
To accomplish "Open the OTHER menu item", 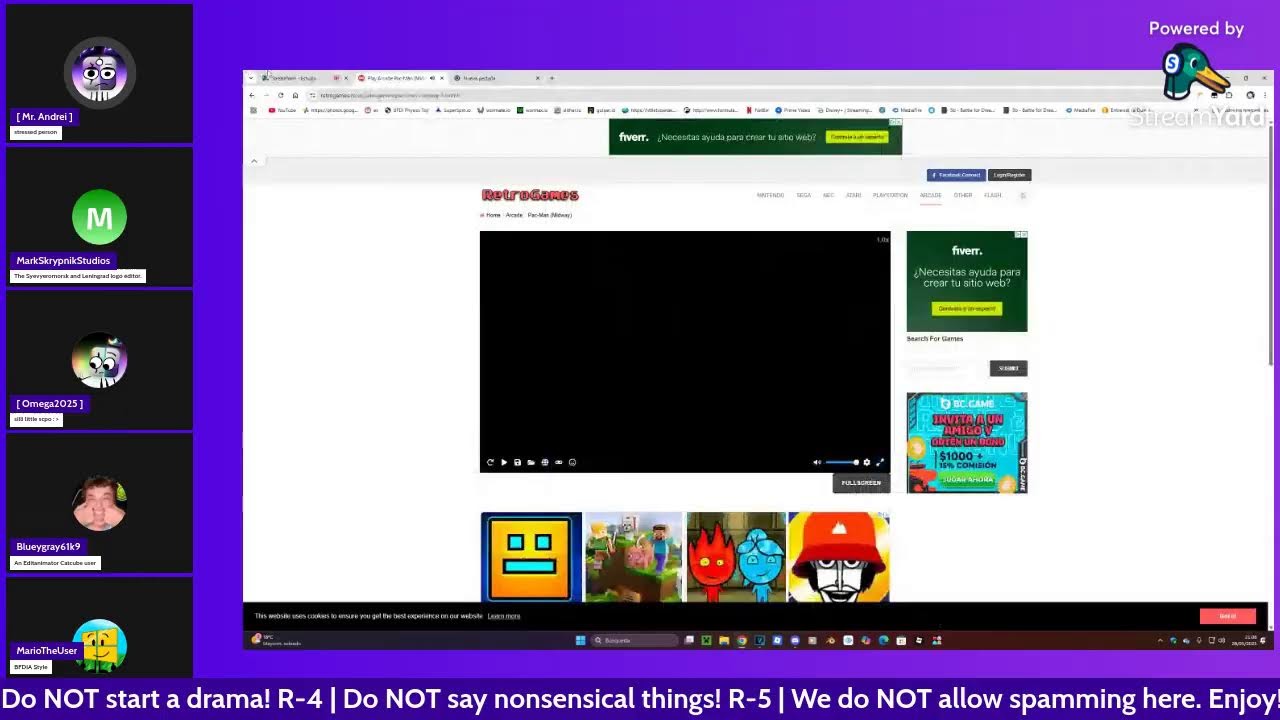I will [963, 195].
